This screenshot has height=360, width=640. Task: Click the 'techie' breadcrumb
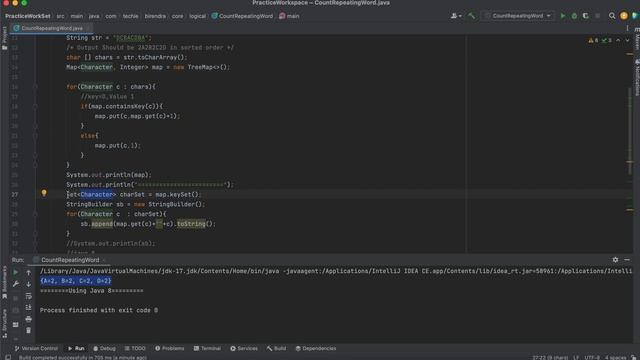tap(131, 16)
